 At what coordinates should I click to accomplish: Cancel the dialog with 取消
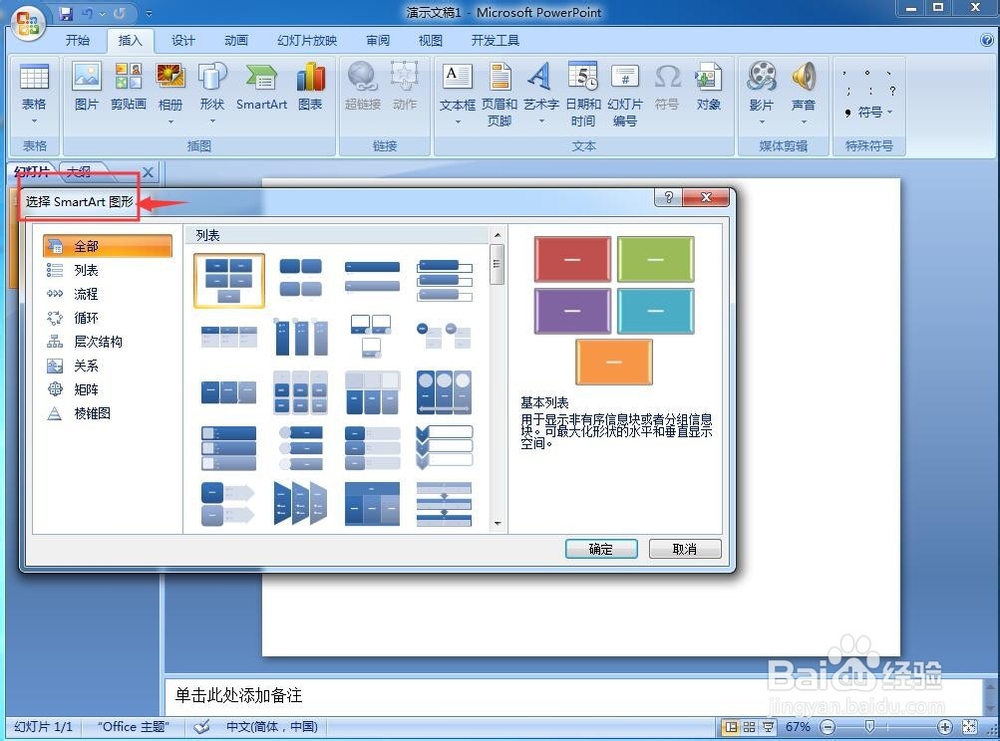pos(685,549)
